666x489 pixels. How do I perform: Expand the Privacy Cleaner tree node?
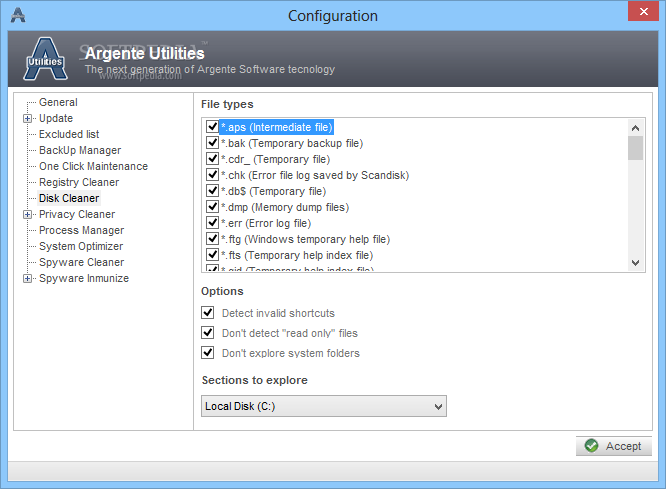(27, 215)
